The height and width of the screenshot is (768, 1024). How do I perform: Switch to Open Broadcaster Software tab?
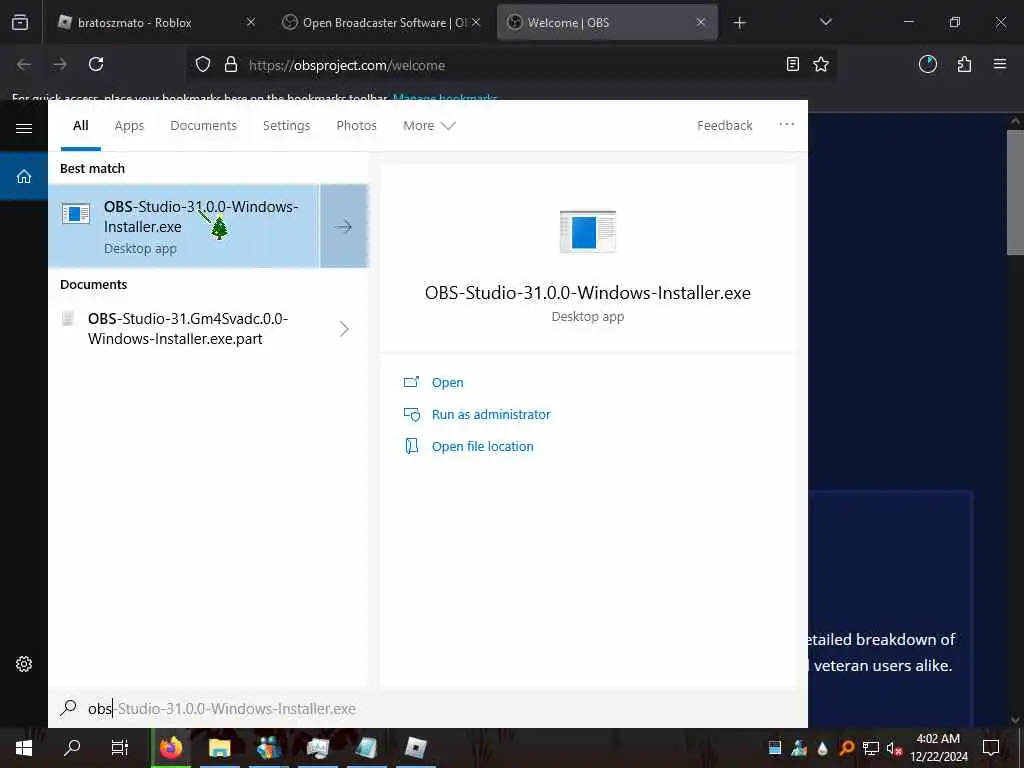(381, 23)
